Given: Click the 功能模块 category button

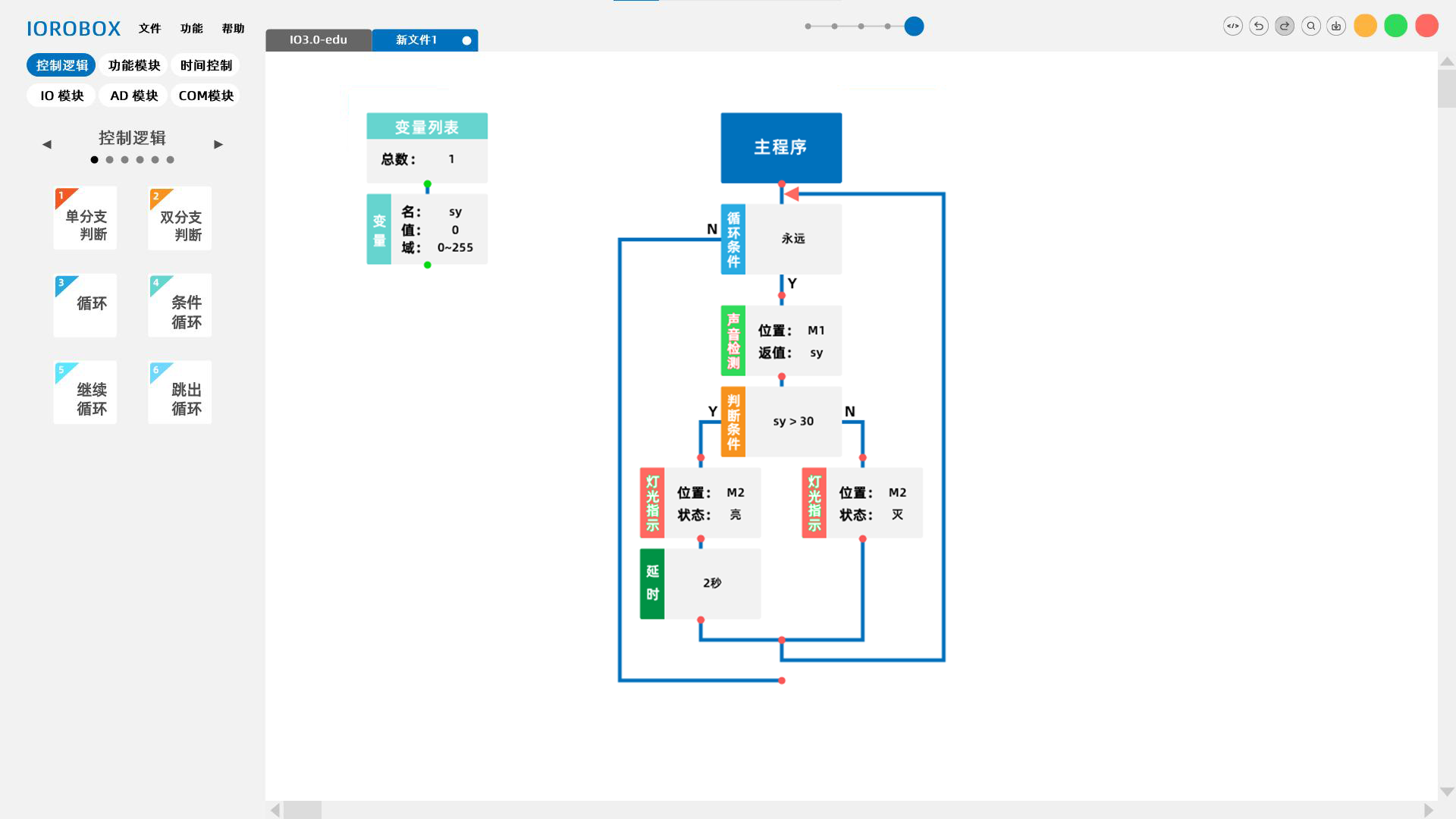Looking at the screenshot, I should coord(133,65).
